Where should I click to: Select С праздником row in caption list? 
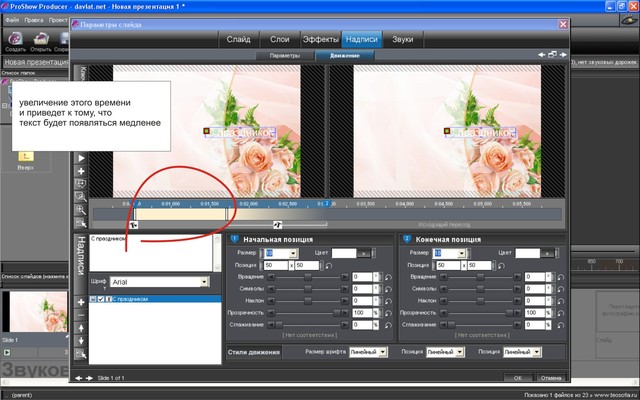[x=155, y=299]
